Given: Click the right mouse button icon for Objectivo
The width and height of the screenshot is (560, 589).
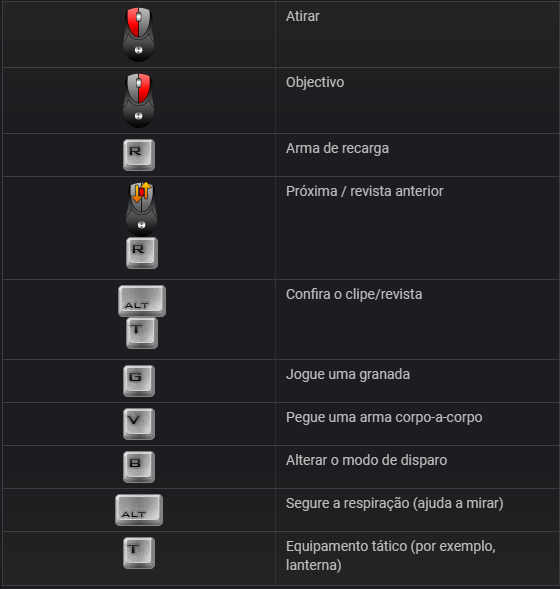Looking at the screenshot, I should [139, 100].
